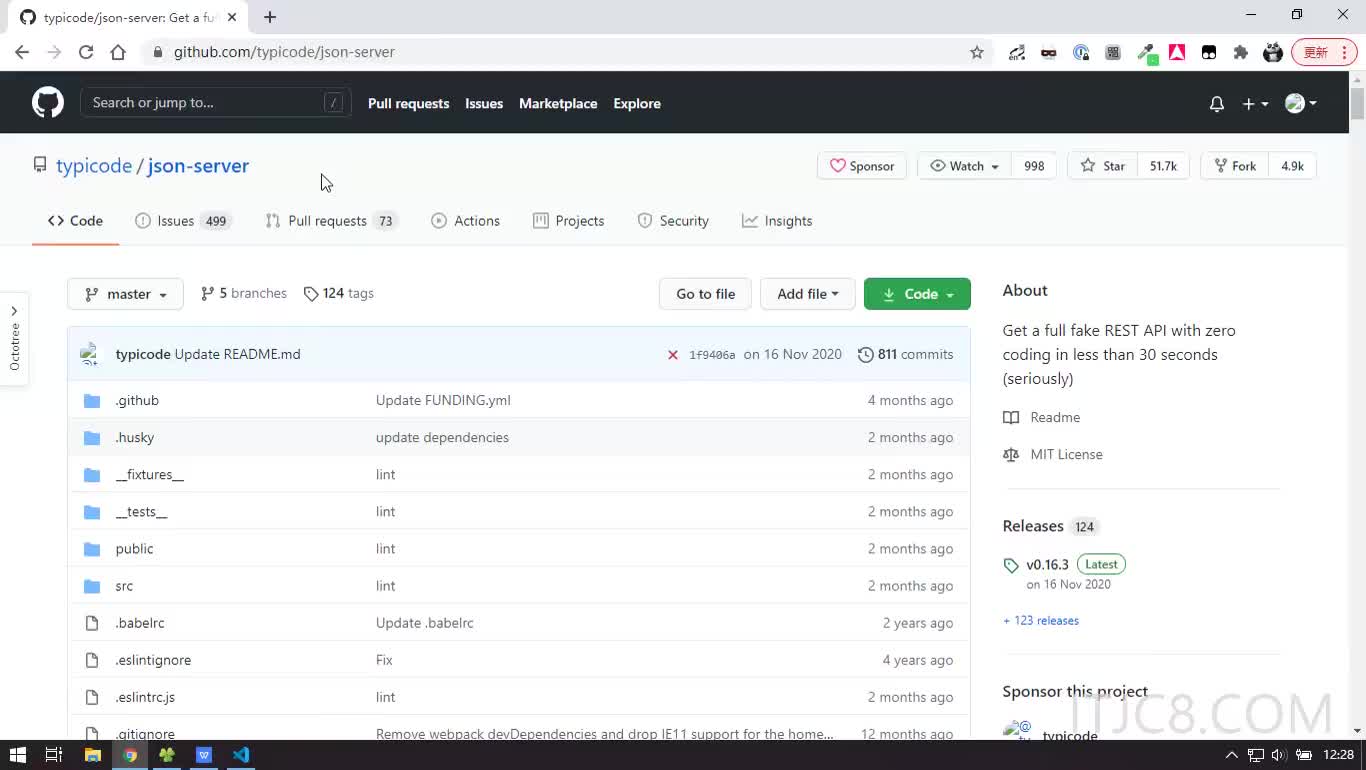The width and height of the screenshot is (1366, 770).
Task: View the 811 commits history
Action: (x=905, y=354)
